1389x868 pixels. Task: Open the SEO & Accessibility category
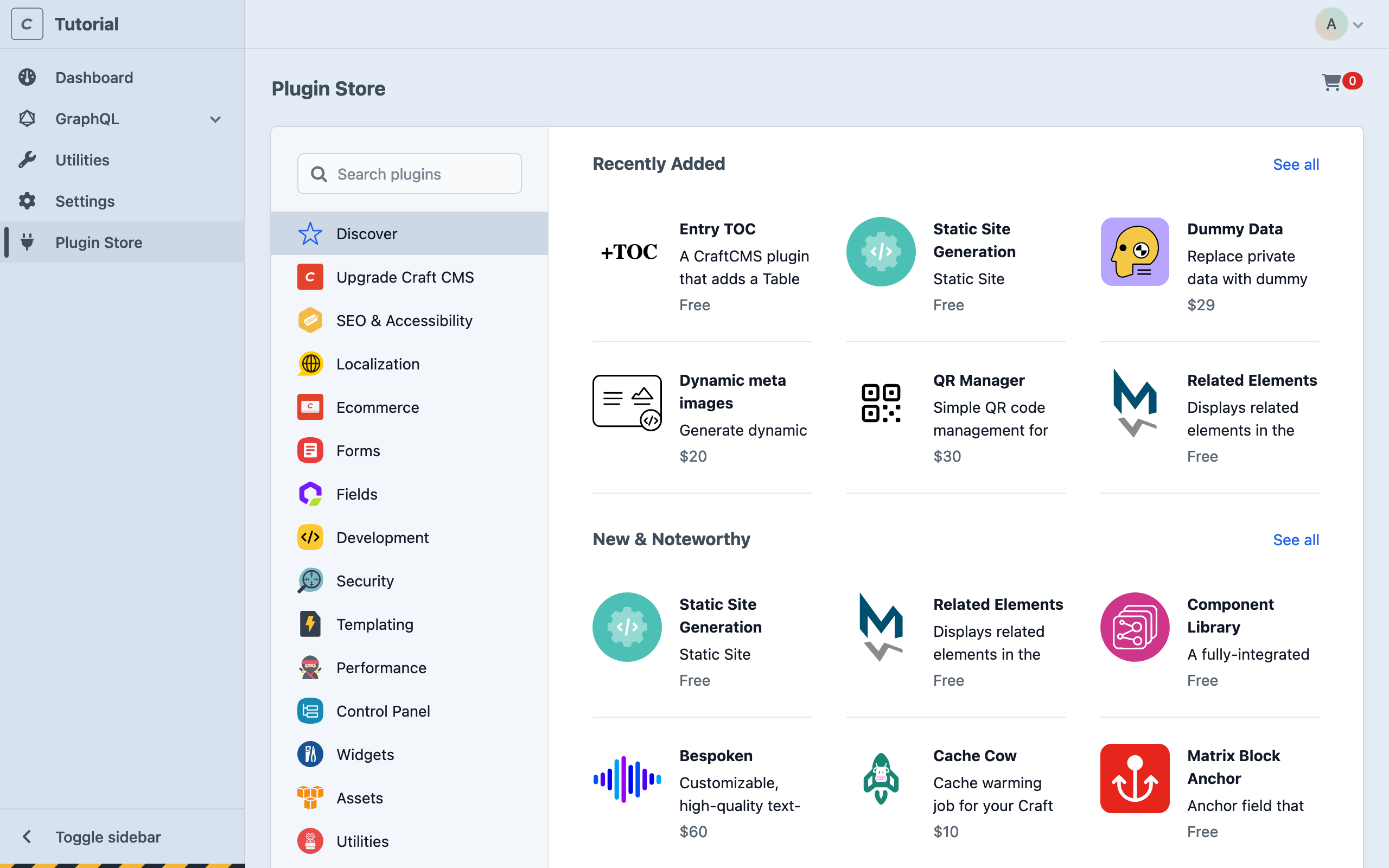(x=404, y=320)
